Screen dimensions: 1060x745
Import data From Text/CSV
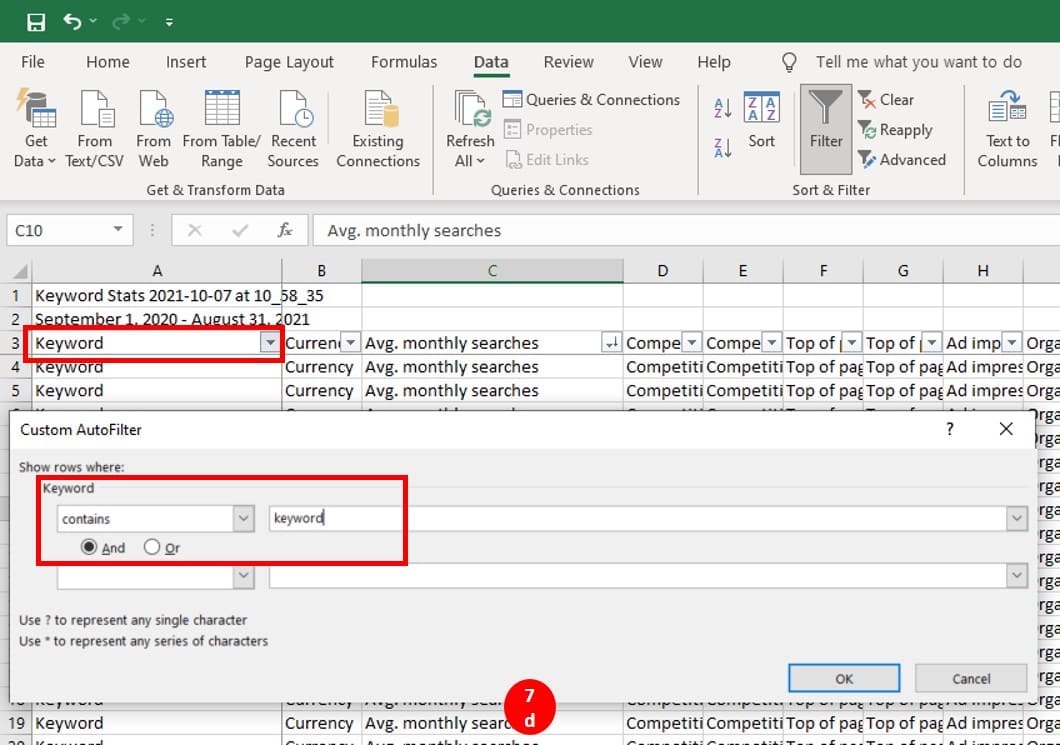point(95,128)
